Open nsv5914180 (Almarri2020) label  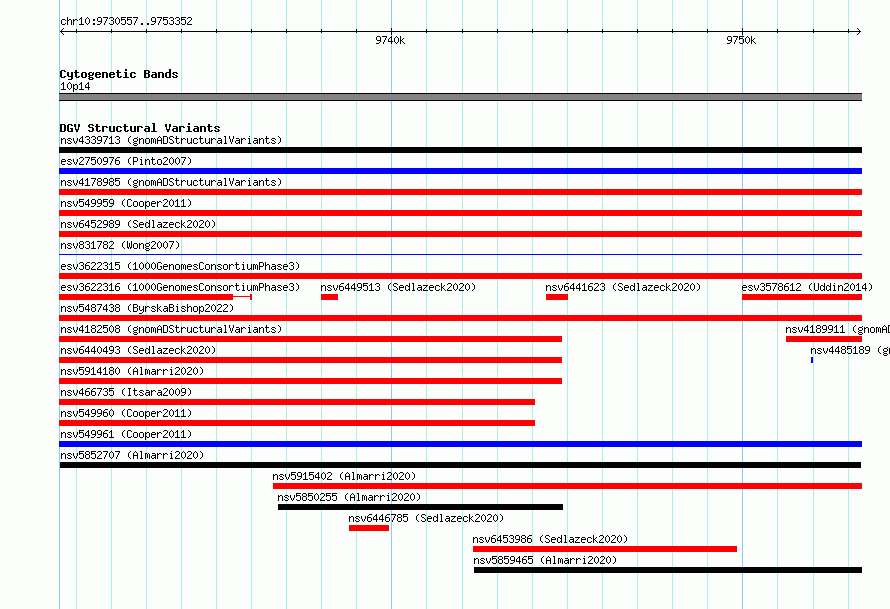point(132,371)
